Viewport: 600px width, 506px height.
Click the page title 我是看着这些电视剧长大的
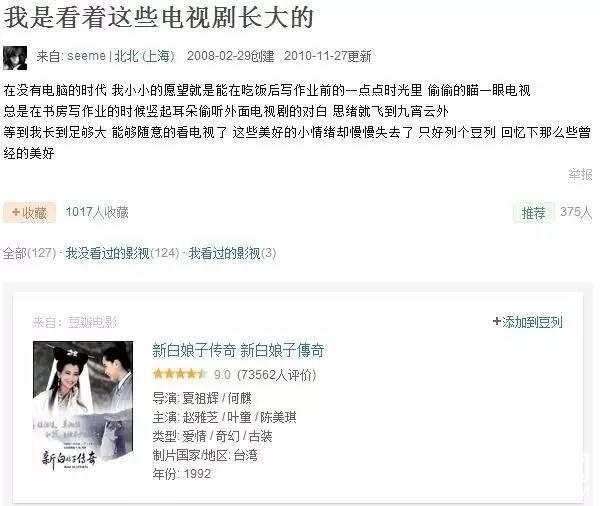tap(158, 18)
